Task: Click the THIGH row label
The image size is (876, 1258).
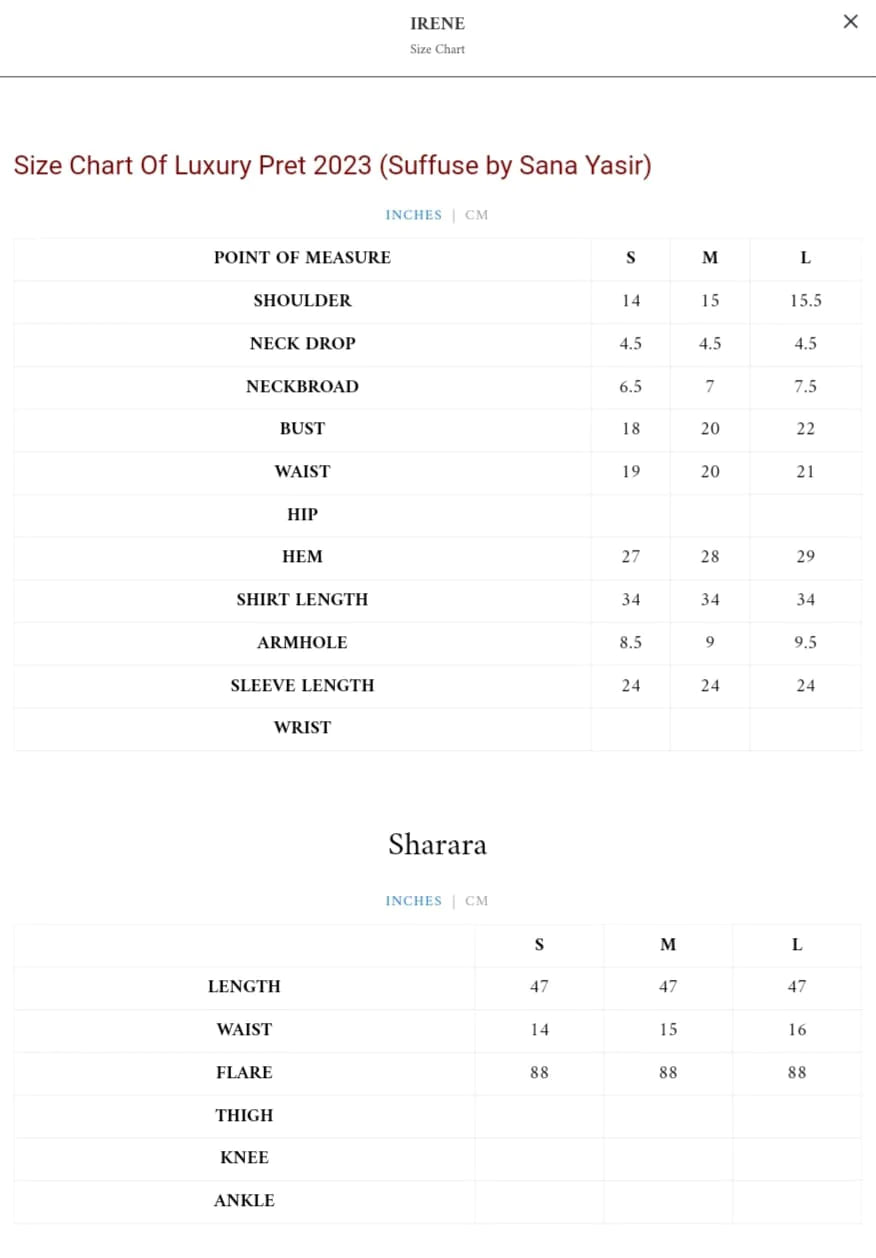Action: (244, 1116)
